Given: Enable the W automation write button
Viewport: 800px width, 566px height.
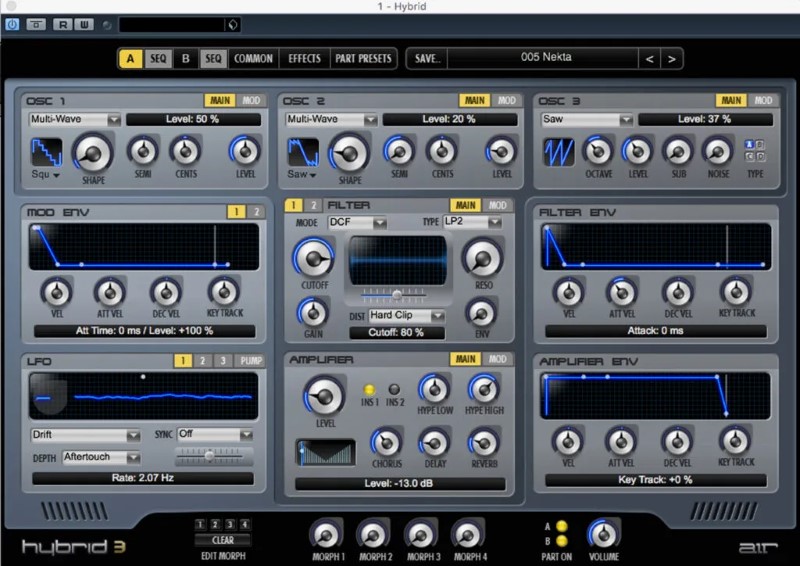Looking at the screenshot, I should click(x=84, y=24).
